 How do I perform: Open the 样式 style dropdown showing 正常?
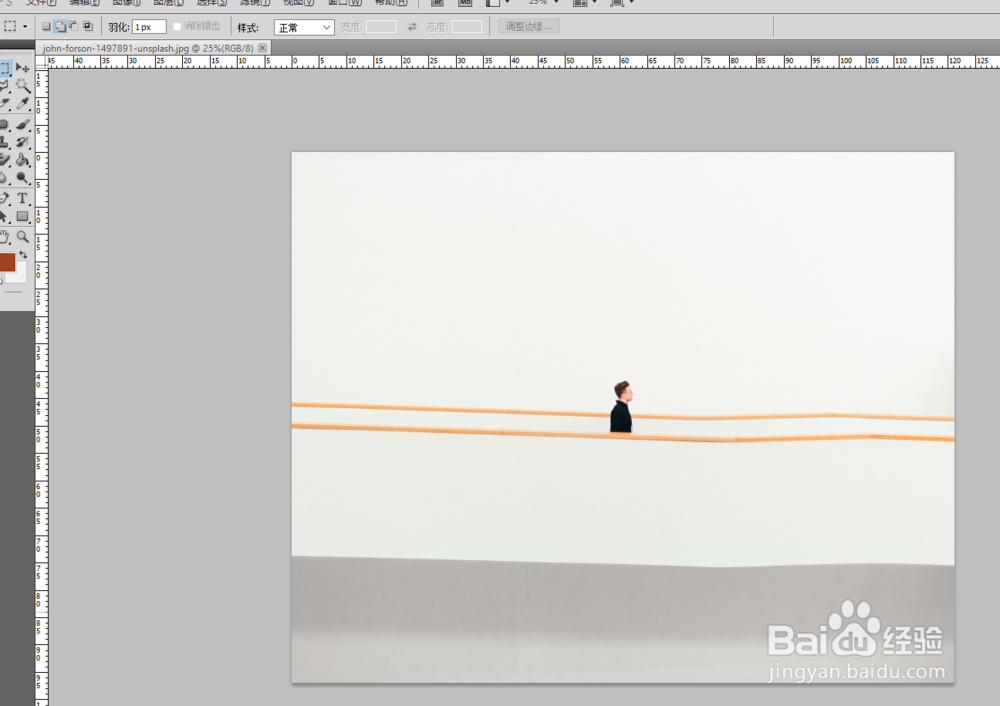pos(304,27)
